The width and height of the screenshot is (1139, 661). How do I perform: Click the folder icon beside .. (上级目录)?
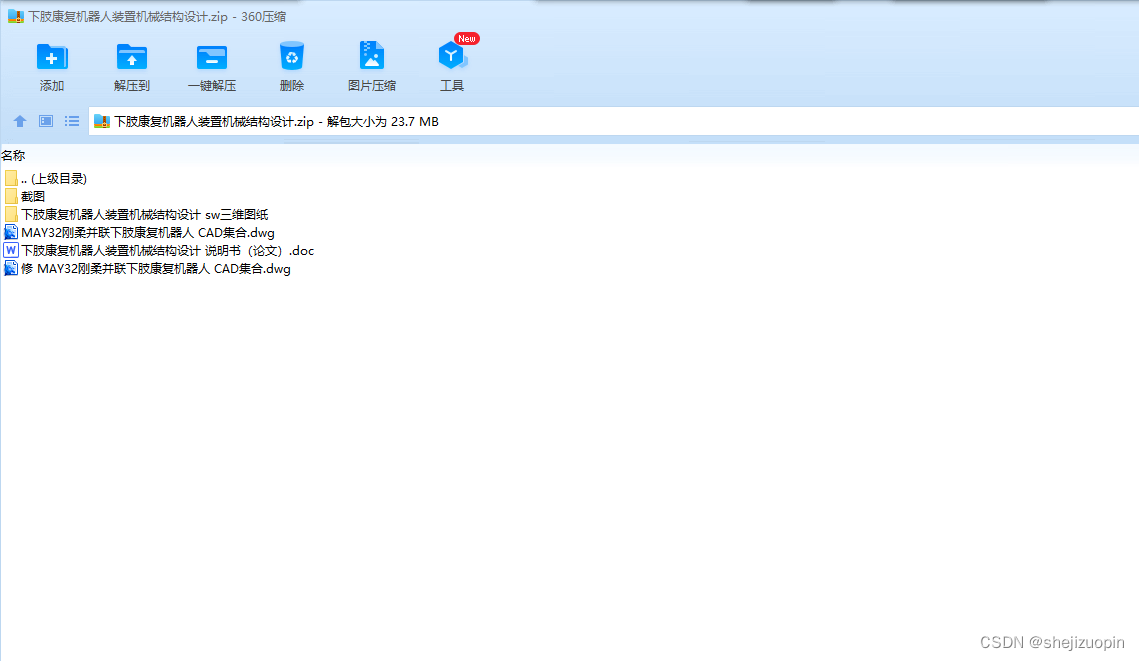[11, 178]
